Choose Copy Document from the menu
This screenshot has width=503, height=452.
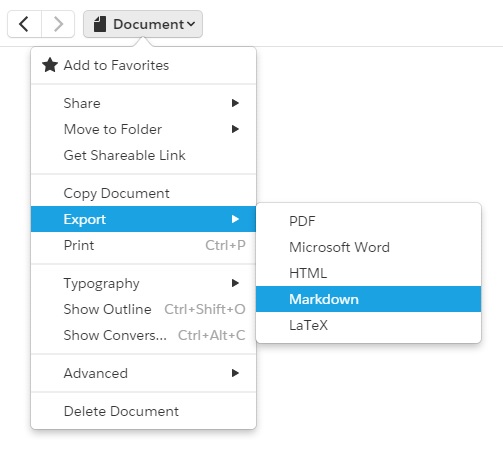(x=143, y=193)
